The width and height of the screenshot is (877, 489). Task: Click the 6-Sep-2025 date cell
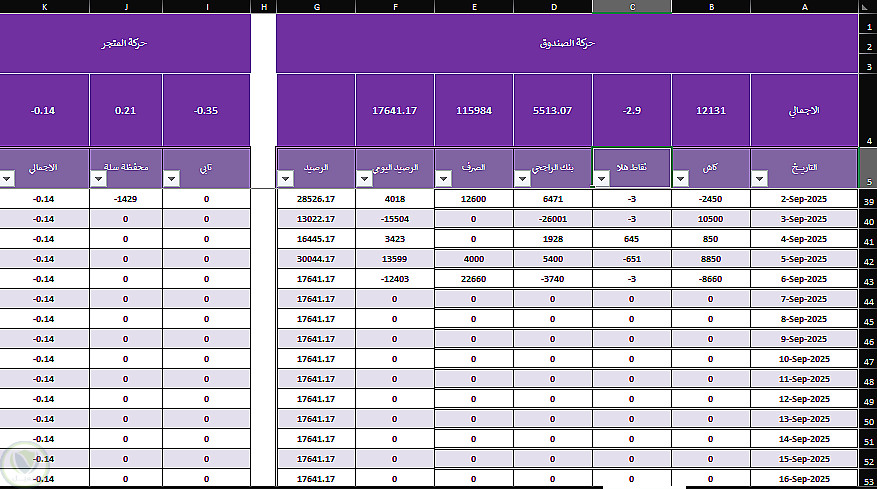click(x=804, y=279)
